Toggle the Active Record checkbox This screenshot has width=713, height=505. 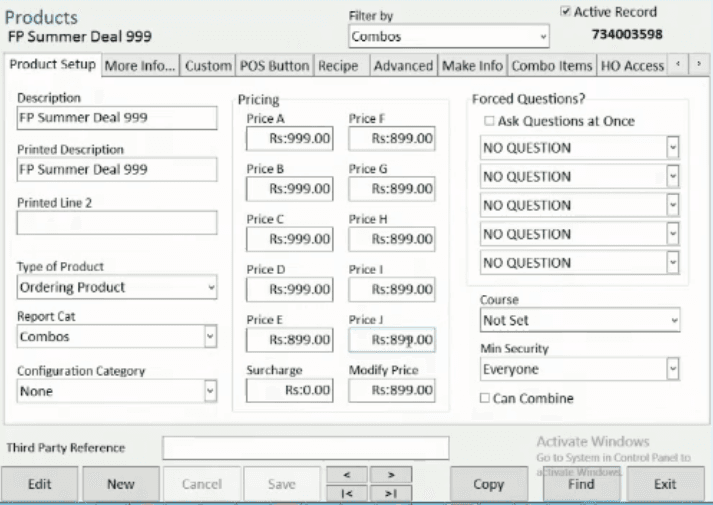[566, 12]
